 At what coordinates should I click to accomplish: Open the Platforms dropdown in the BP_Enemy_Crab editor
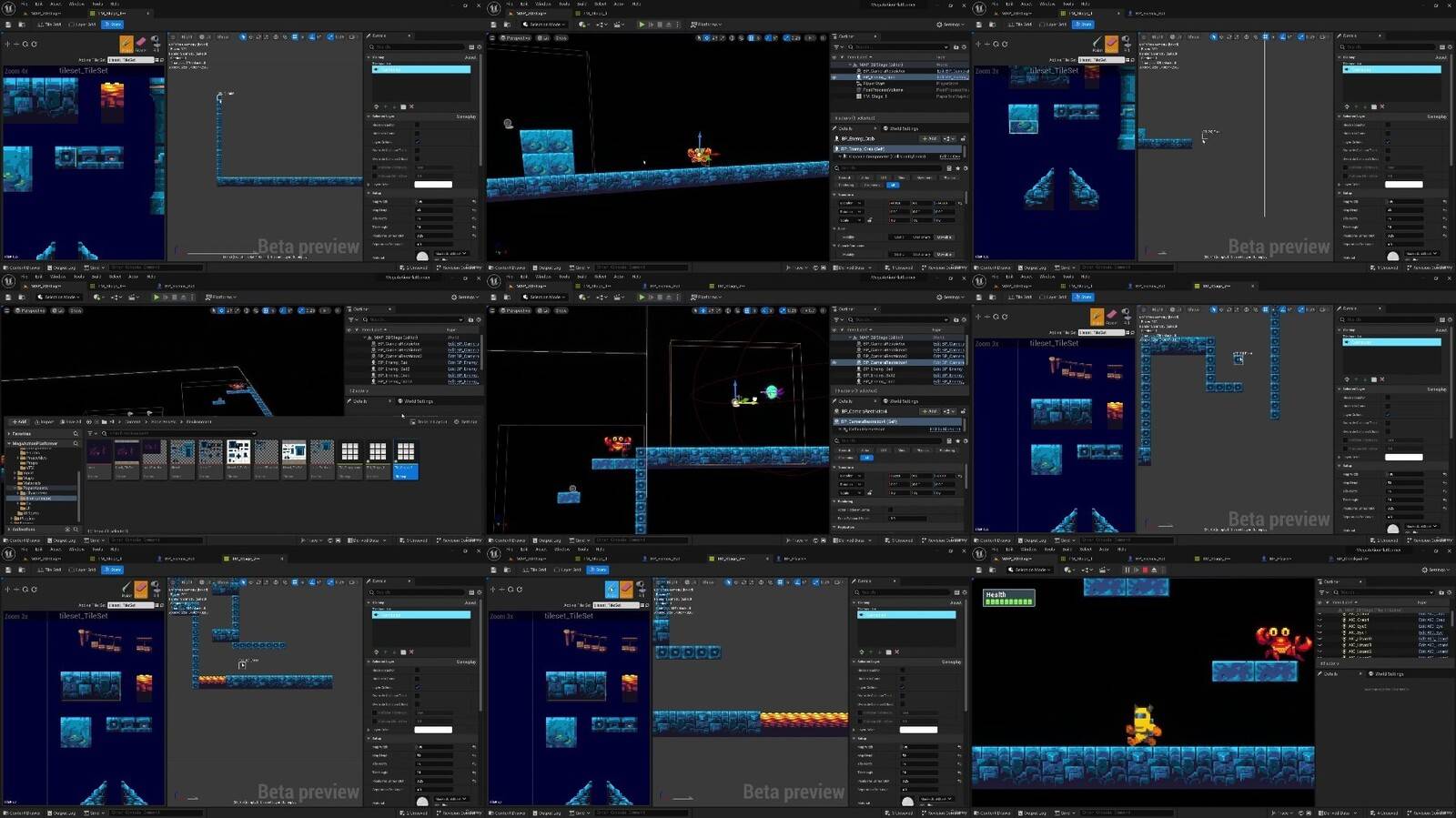[x=707, y=25]
